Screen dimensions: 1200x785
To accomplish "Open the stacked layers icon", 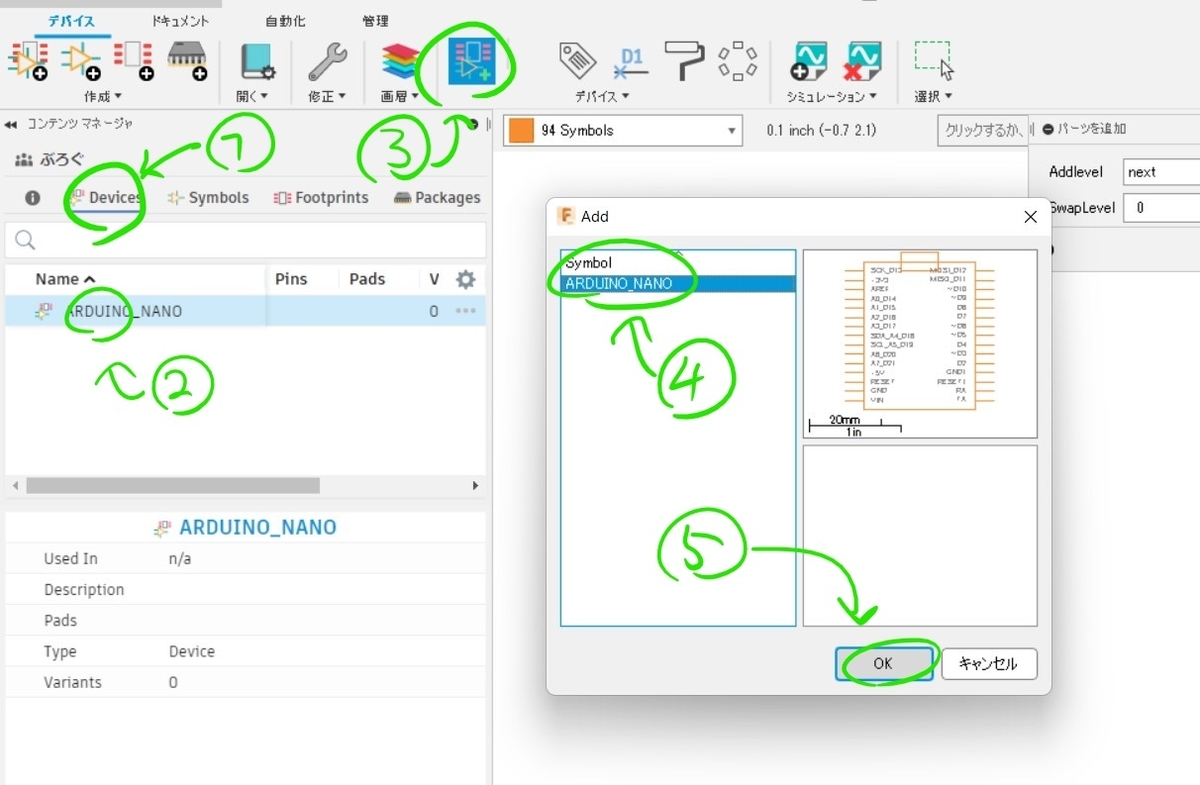I will click(400, 61).
